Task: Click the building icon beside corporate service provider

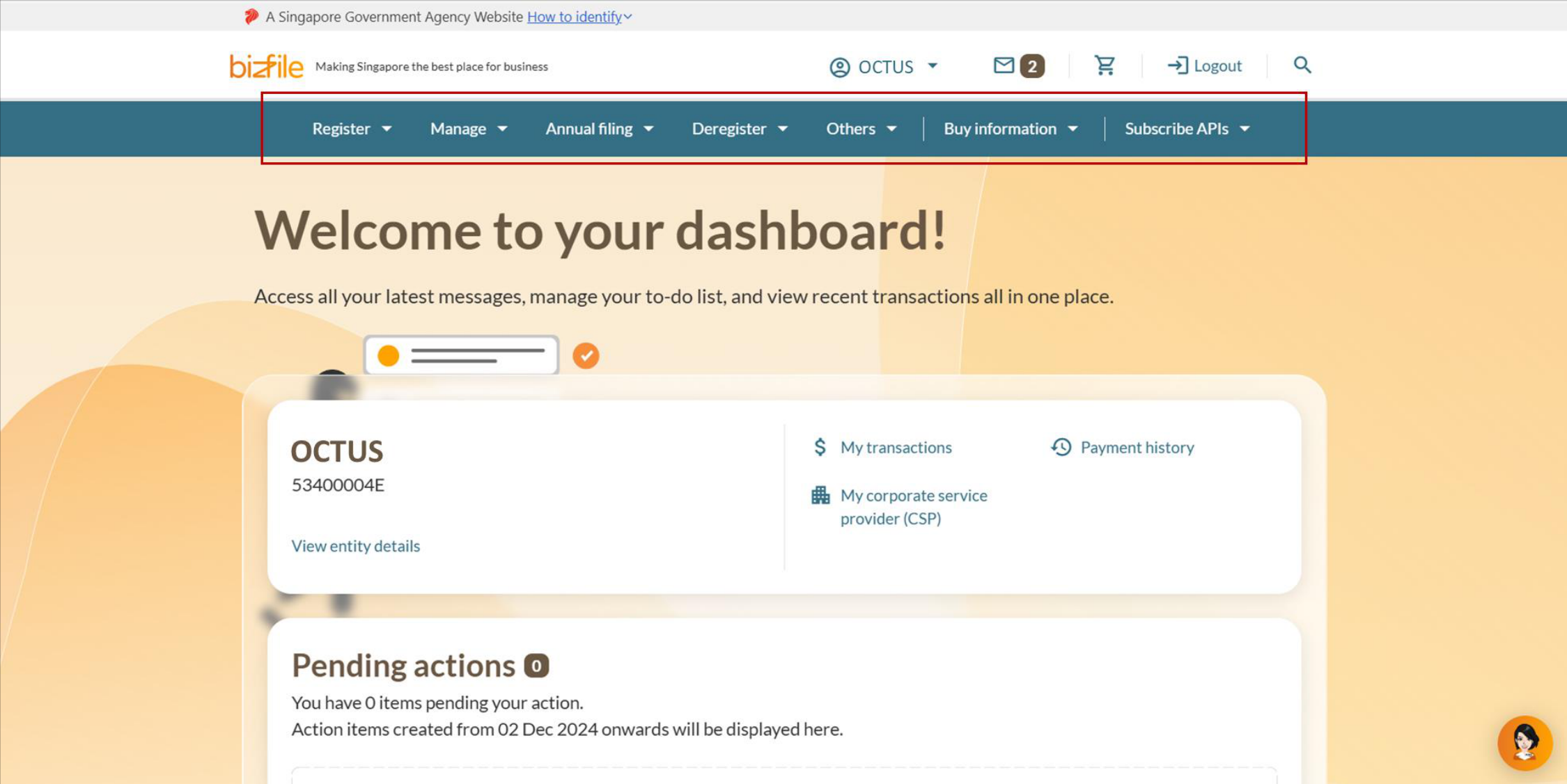Action: [x=820, y=495]
